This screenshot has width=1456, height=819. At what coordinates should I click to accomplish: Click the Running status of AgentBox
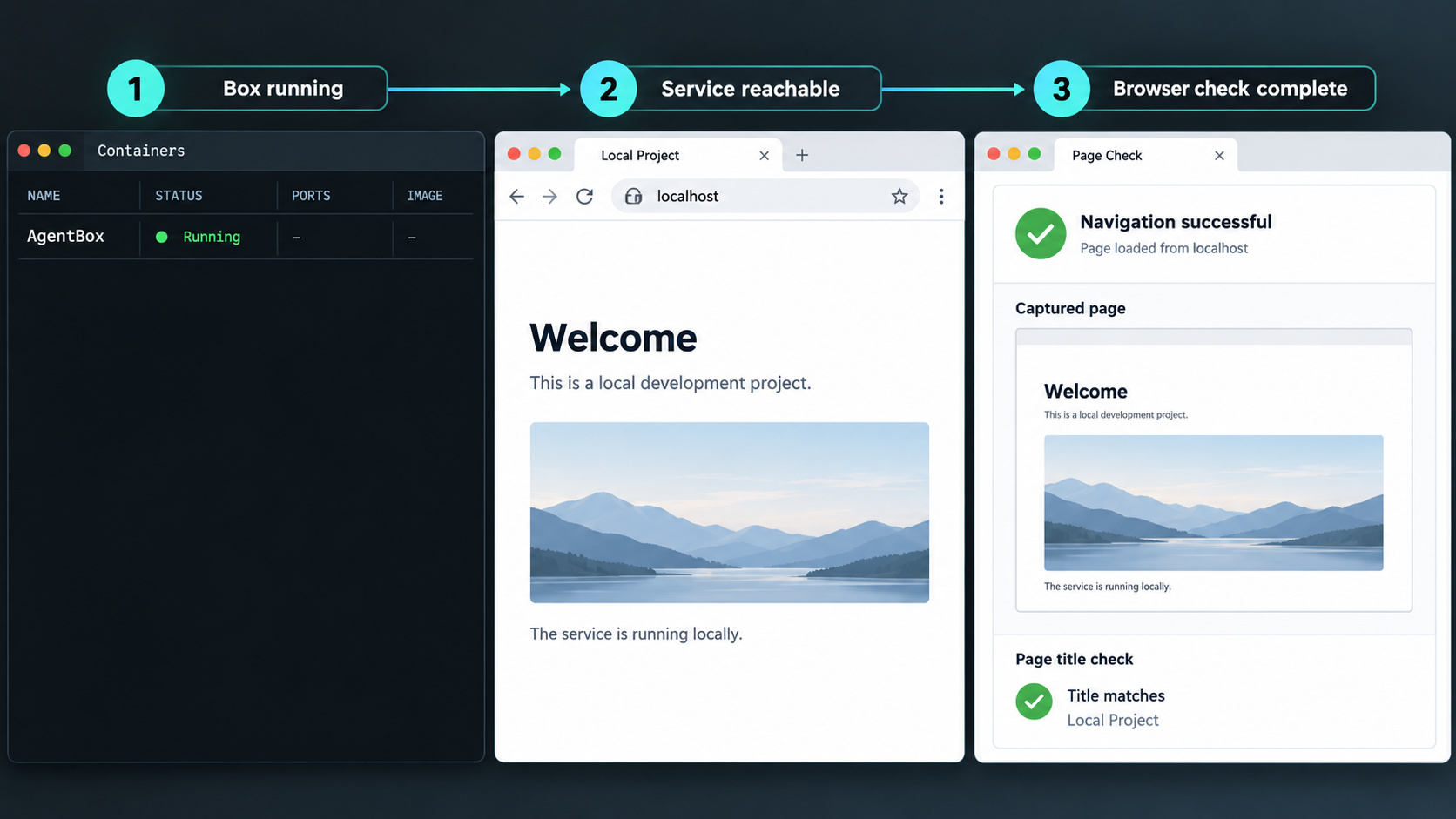coord(212,237)
